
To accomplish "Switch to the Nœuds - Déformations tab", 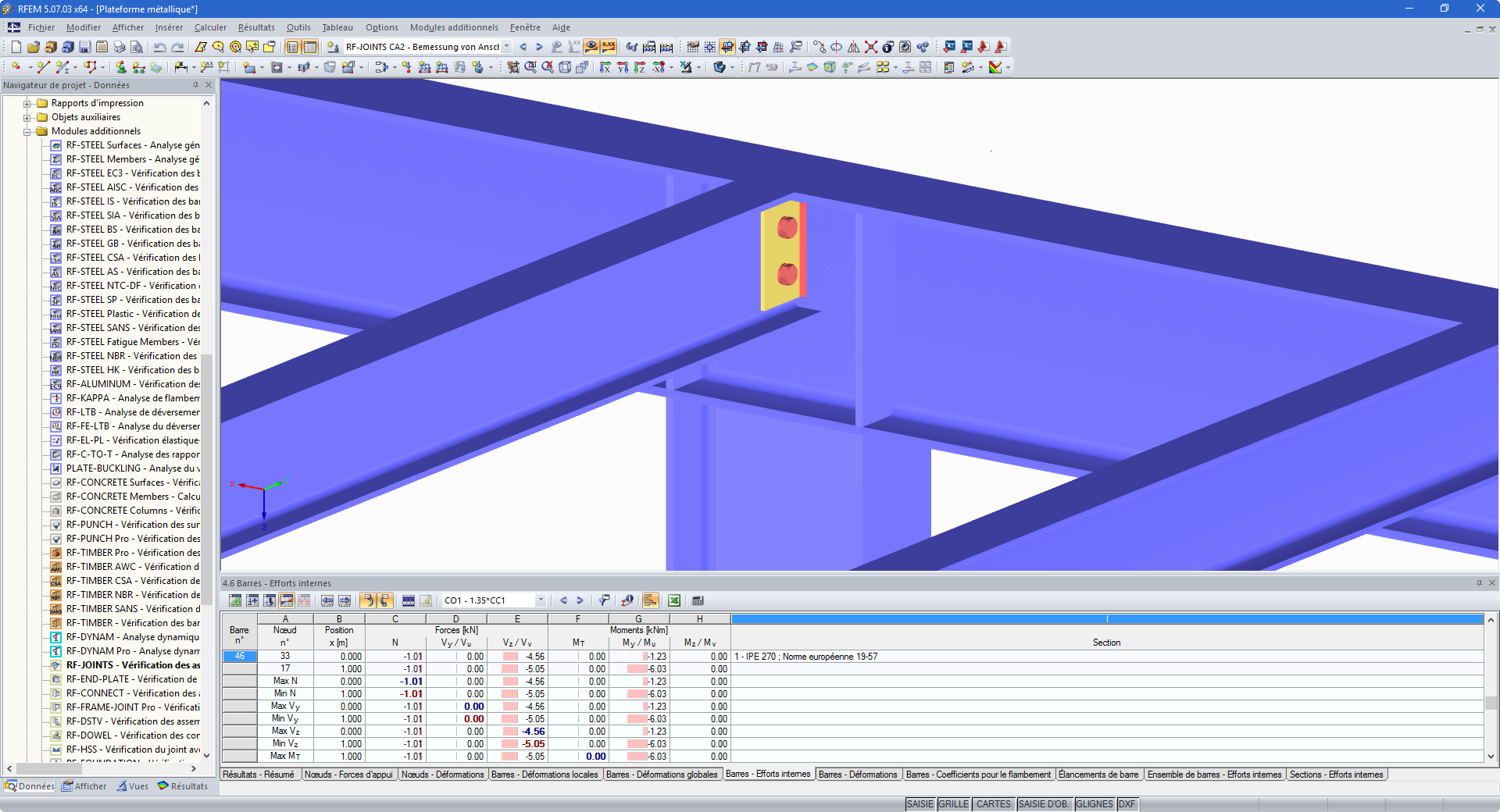I will tap(443, 775).
